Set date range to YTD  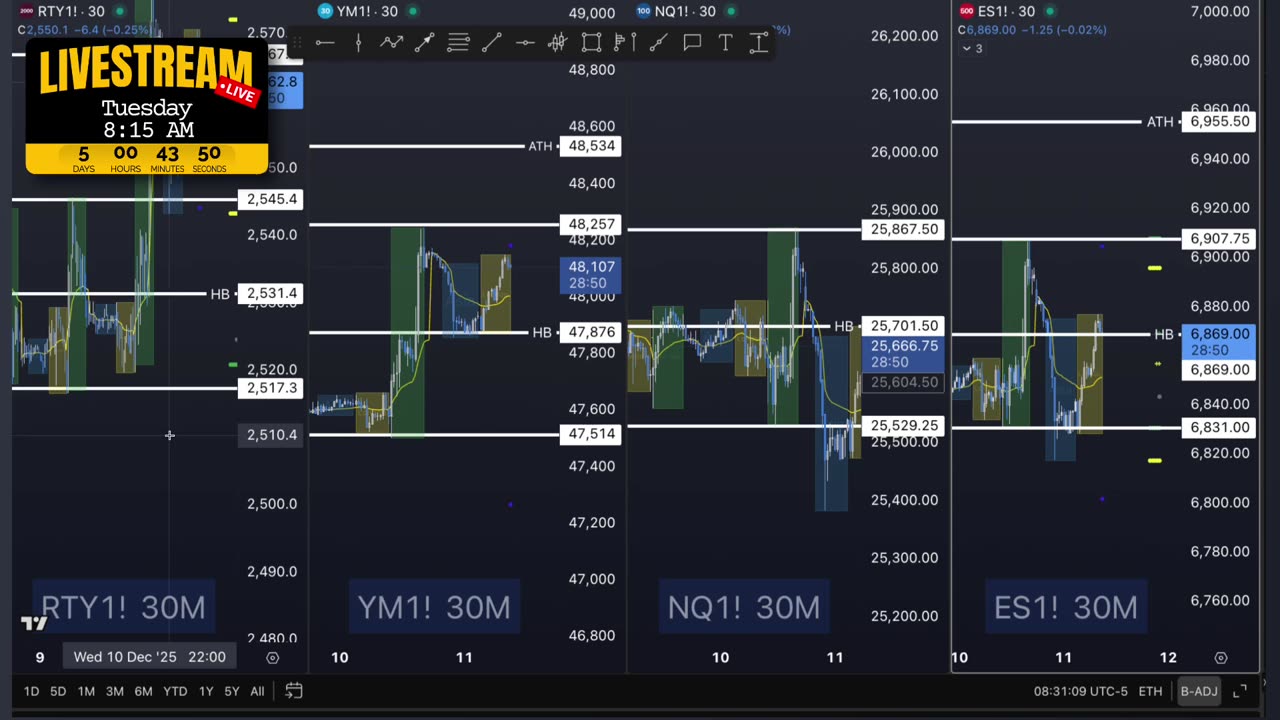tap(175, 691)
